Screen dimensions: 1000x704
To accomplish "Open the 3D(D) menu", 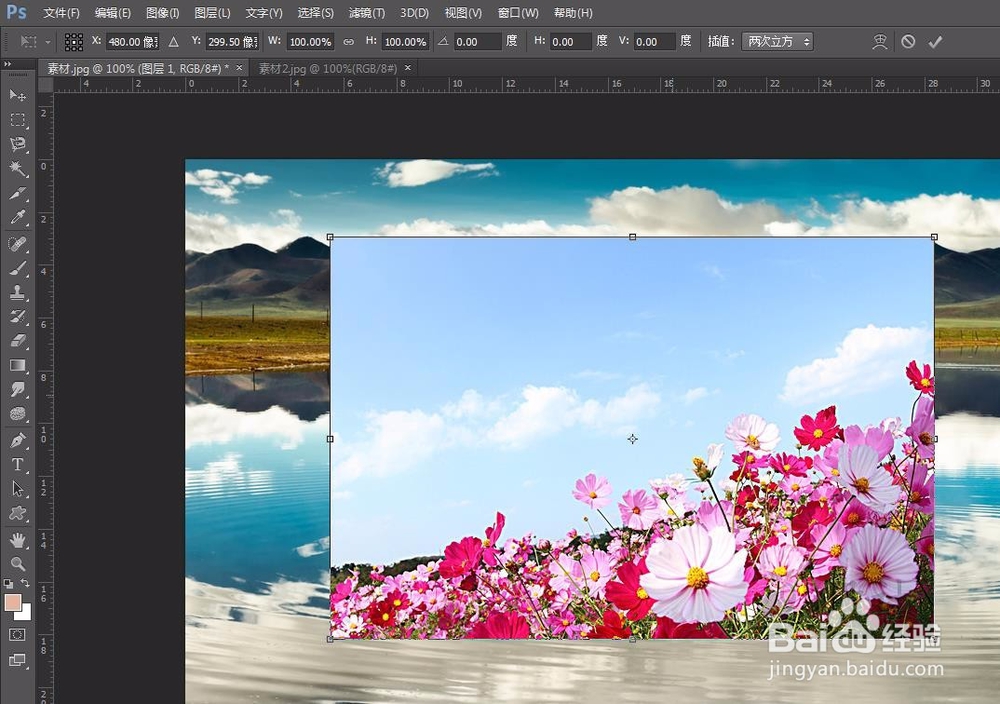I will [x=415, y=13].
